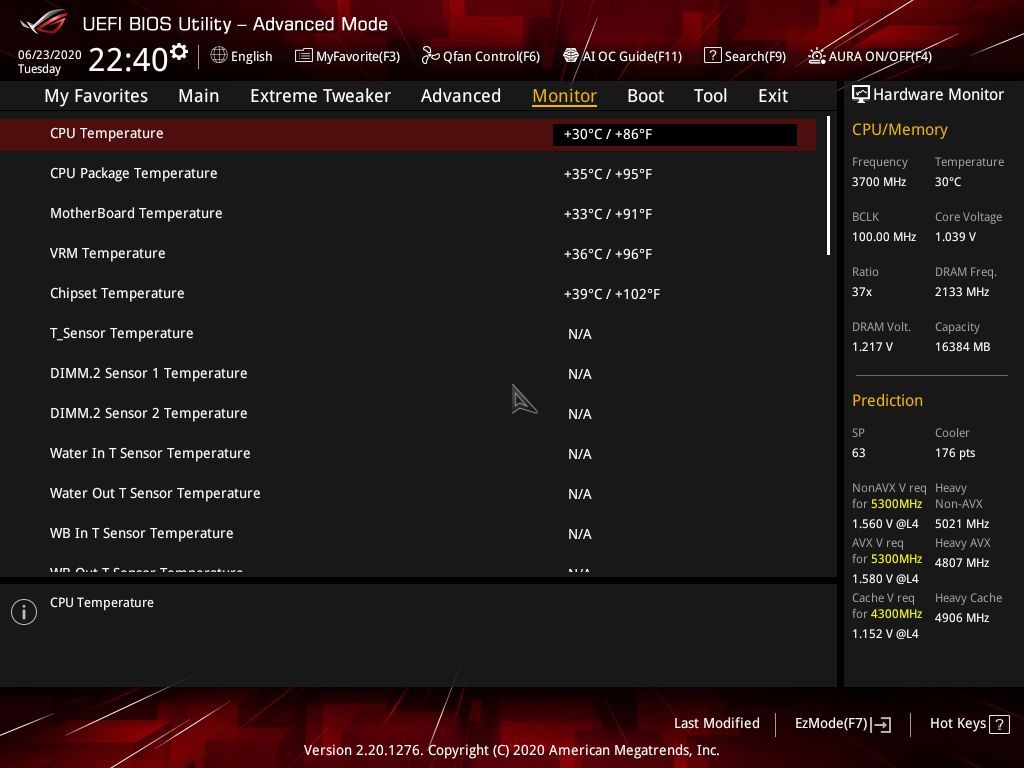
Task: Click the 3700 MHz frequency value
Action: tap(878, 182)
